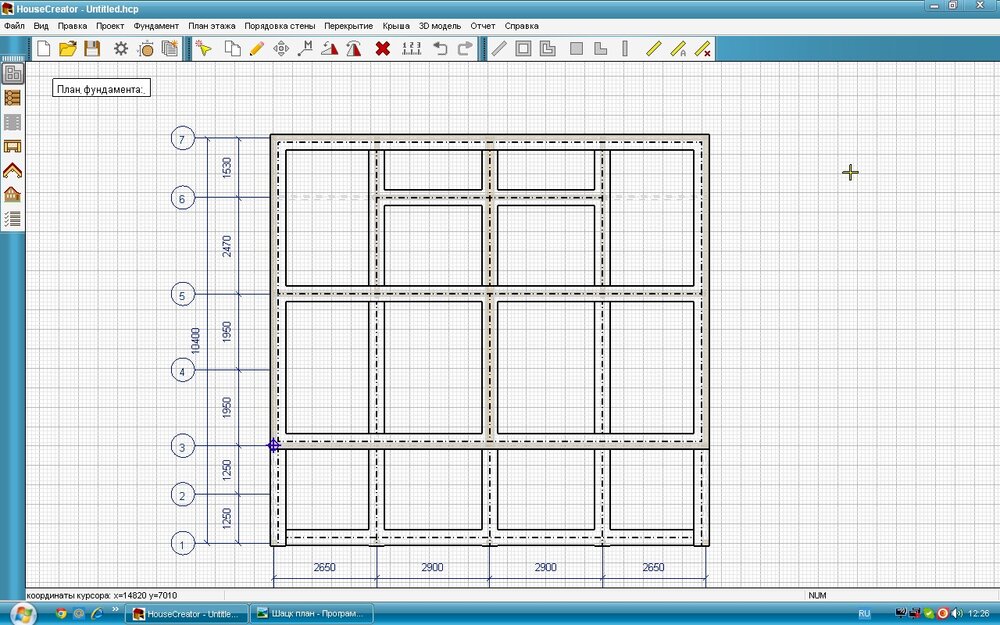Click the 123 numbering ruler icon

pos(412,48)
